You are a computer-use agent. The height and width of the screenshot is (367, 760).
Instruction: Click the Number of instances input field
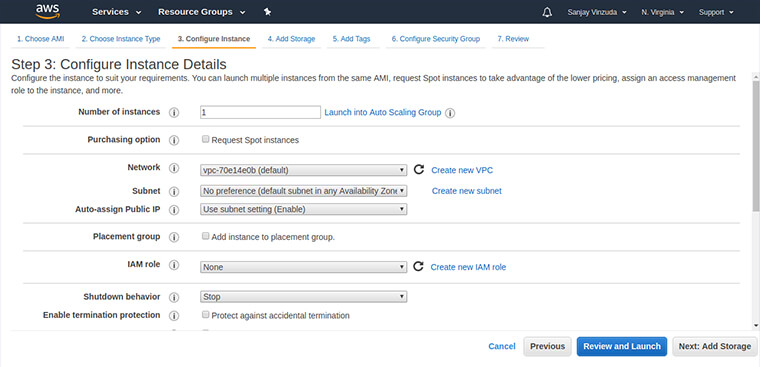[260, 112]
